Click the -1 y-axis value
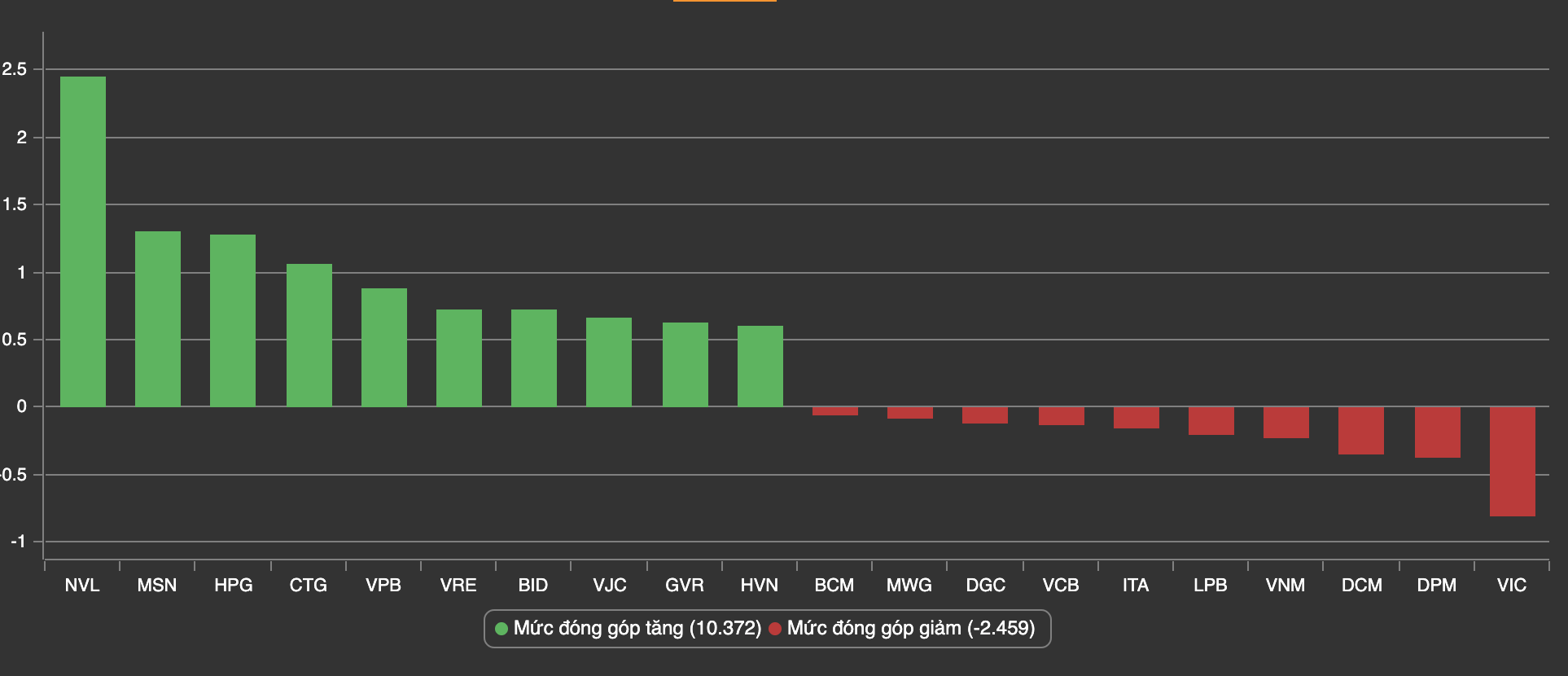The width and height of the screenshot is (1568, 676). (18, 542)
